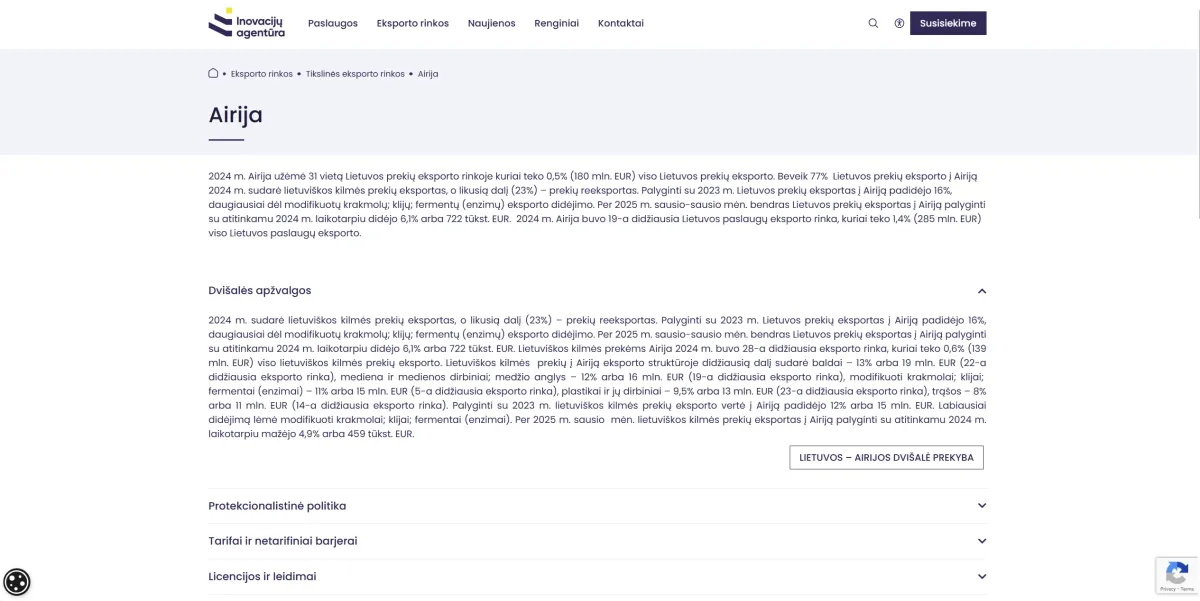Click the reCAPTCHA badge
Screen dimensions: 1200x601
(1176, 575)
